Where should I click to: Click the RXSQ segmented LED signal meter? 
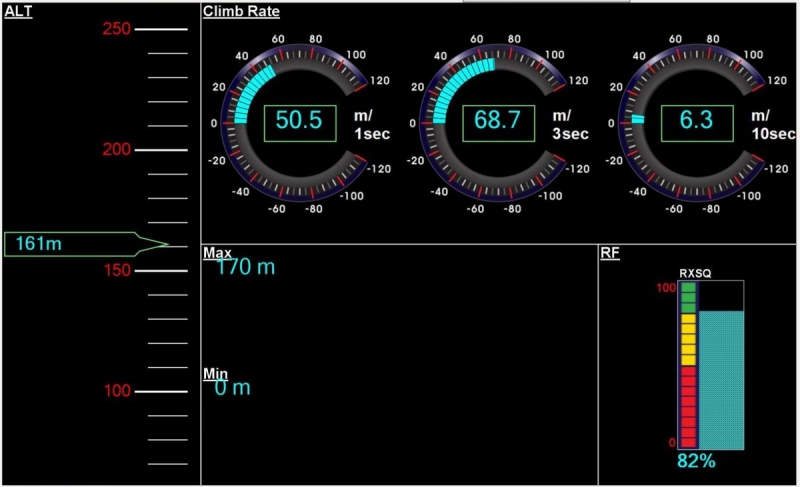[688, 365]
